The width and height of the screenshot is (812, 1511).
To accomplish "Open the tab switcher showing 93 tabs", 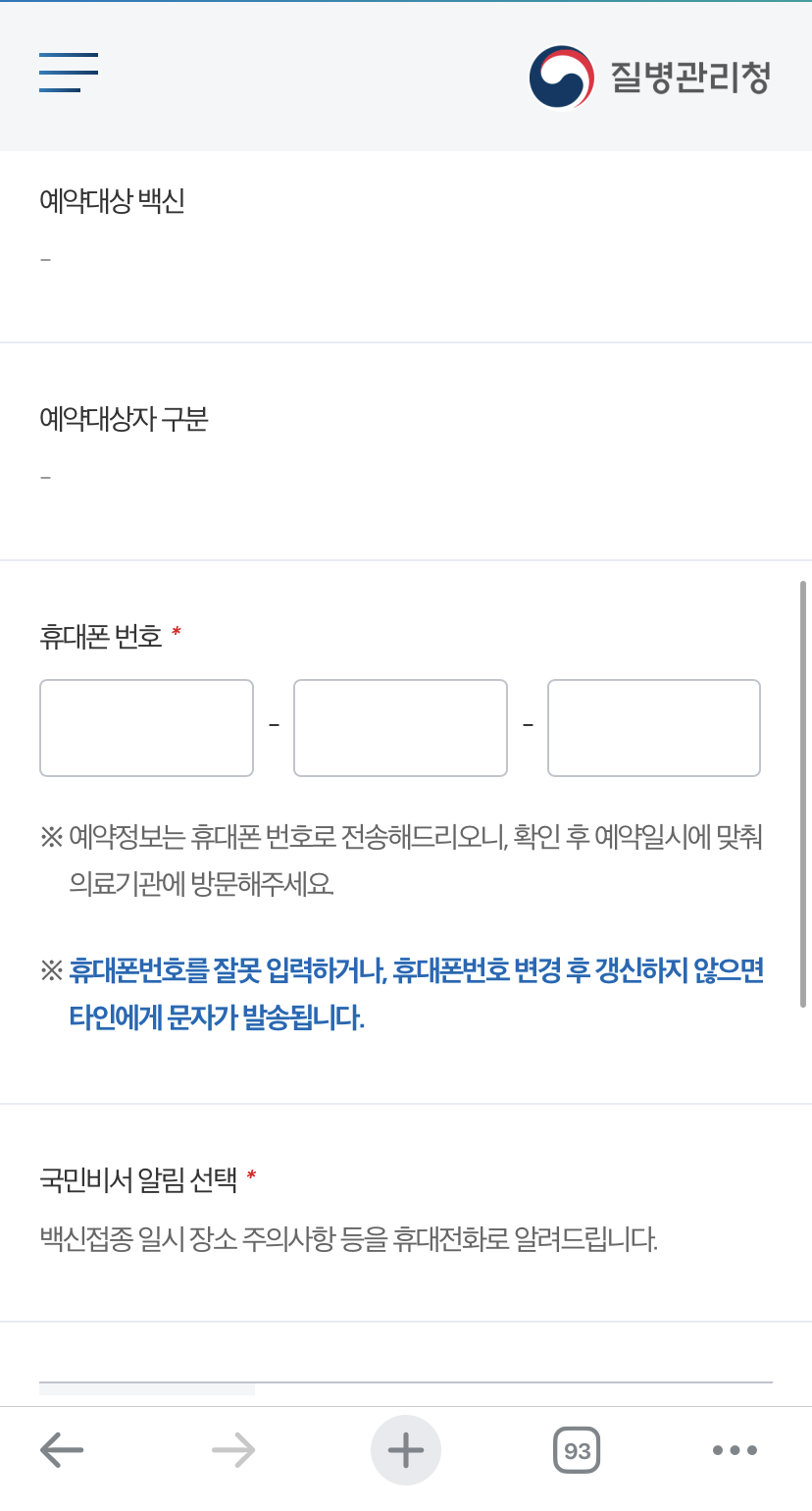I will point(578,1449).
